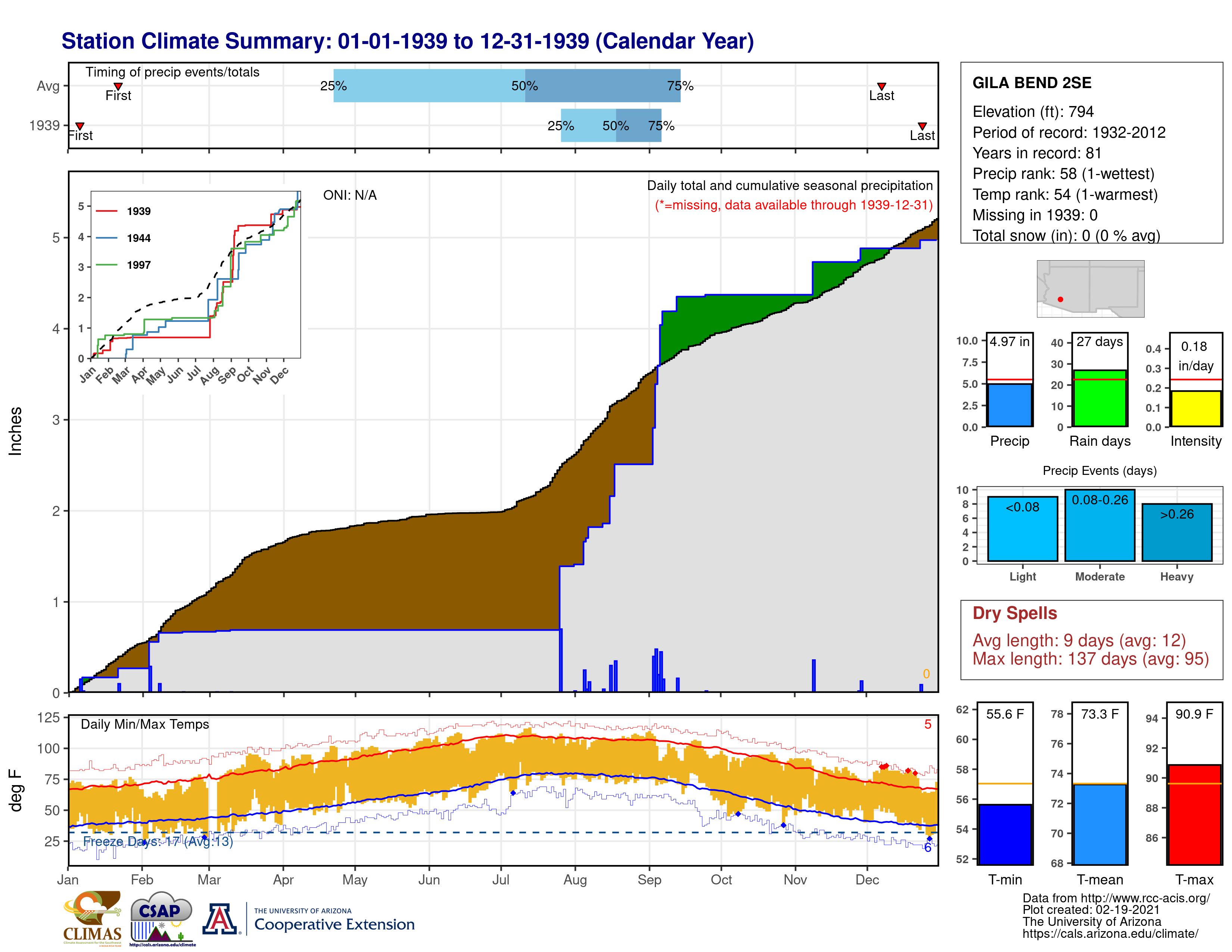The width and height of the screenshot is (1232, 952).
Task: Click the 27 days value label
Action: (1100, 341)
